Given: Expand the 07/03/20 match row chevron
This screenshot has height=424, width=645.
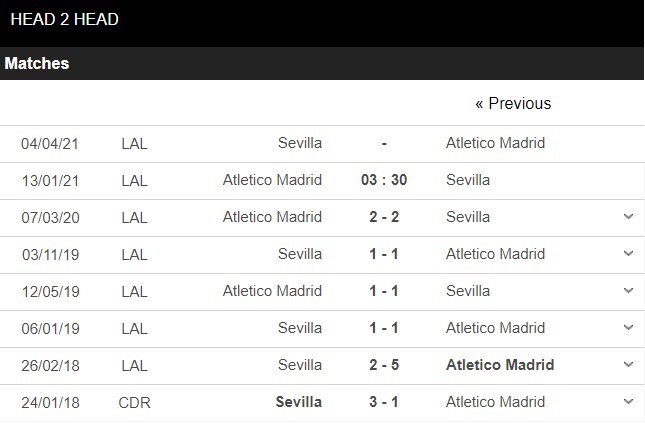Looking at the screenshot, I should click(628, 217).
